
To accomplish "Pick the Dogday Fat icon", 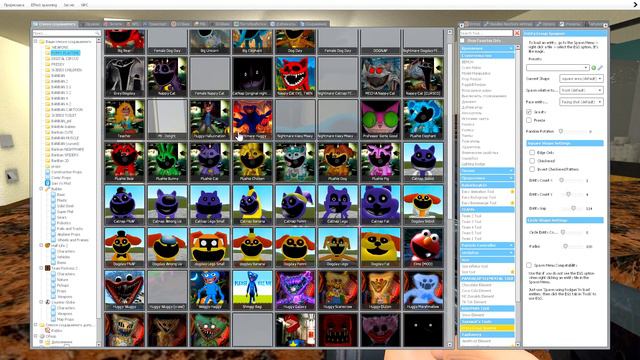I will point(380,247).
